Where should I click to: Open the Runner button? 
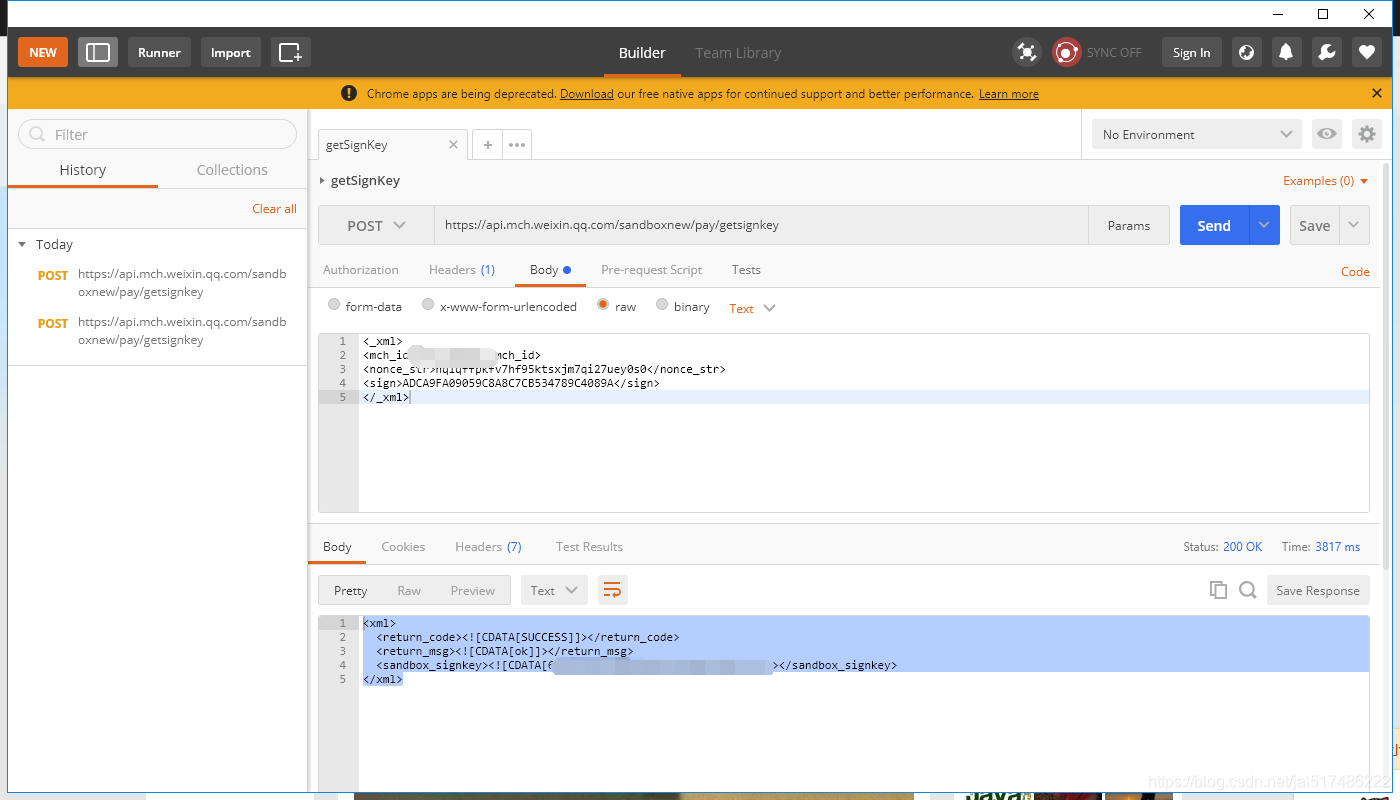159,53
